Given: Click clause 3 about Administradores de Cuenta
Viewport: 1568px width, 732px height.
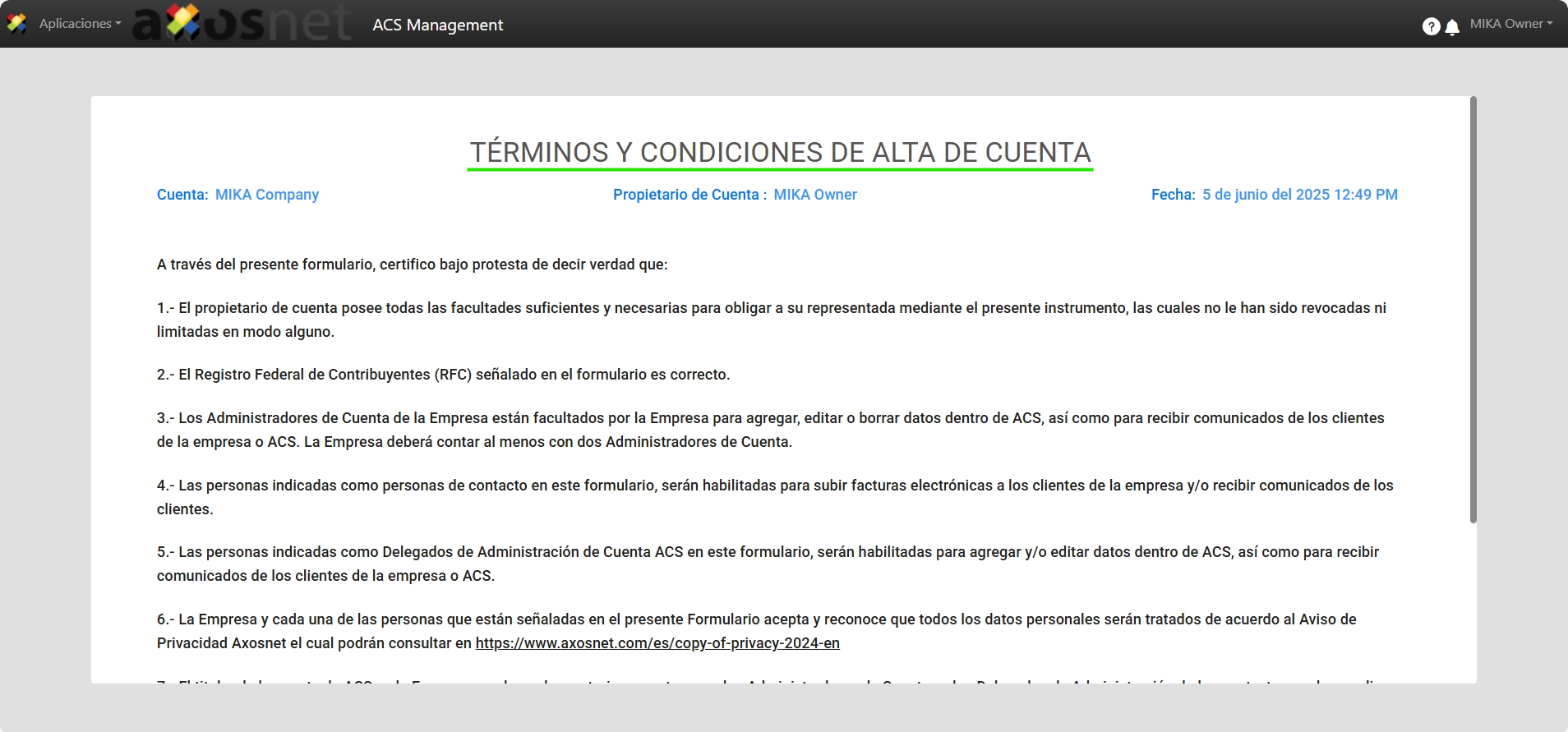Looking at the screenshot, I should [771, 430].
